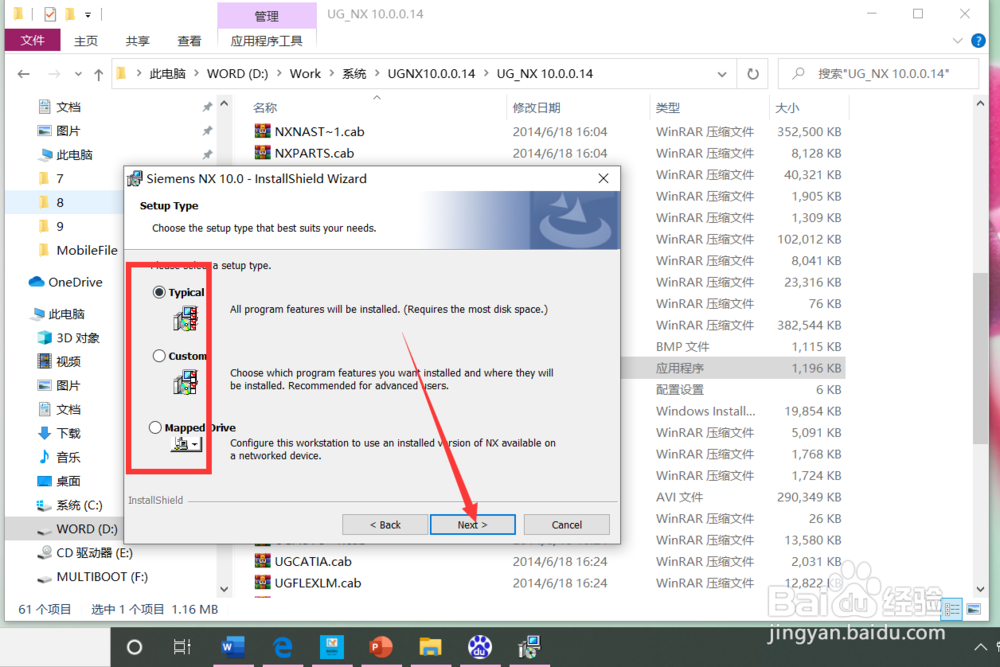
Task: Select the Typical setup radio button
Action: click(159, 292)
